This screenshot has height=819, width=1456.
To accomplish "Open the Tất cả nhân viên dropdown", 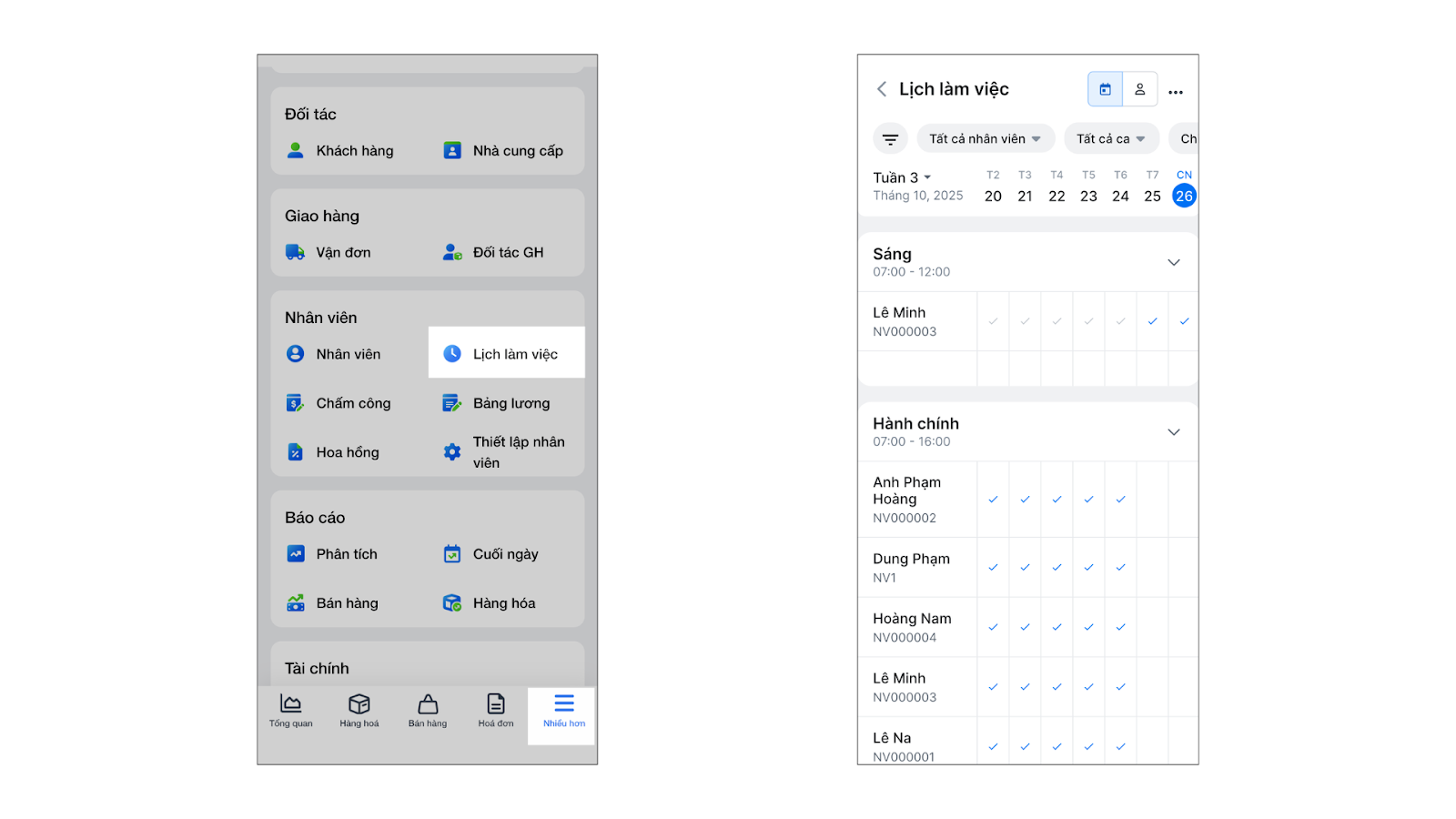I will click(x=986, y=139).
